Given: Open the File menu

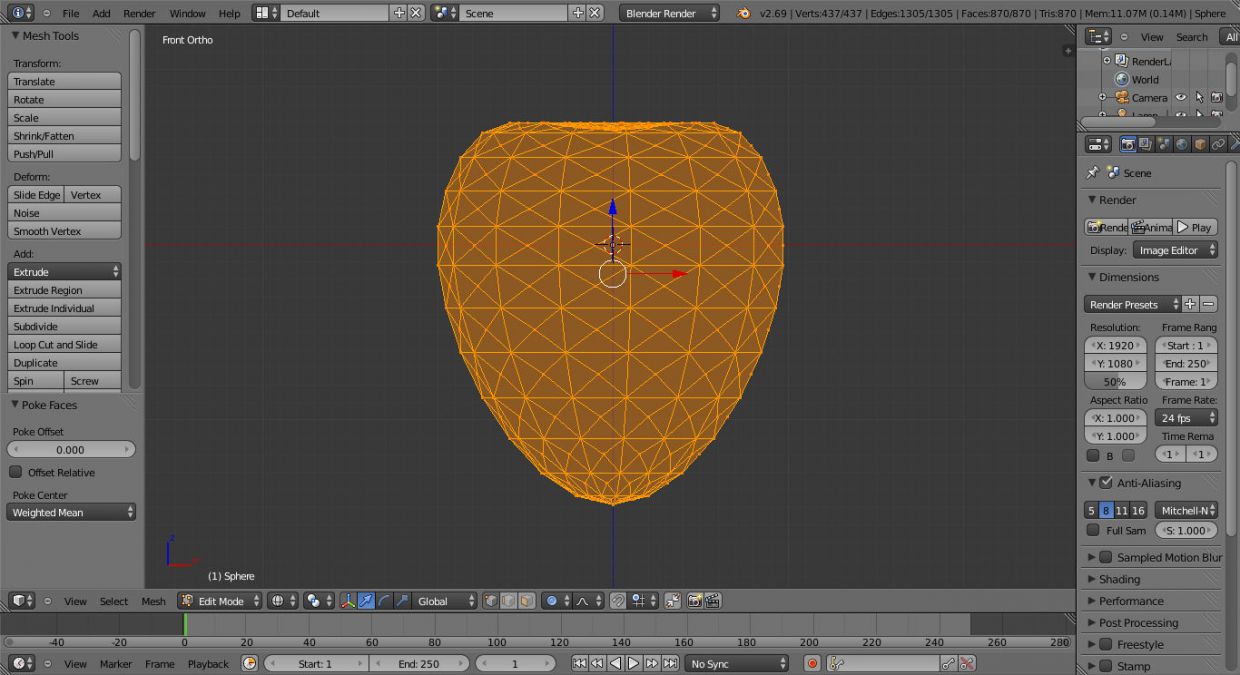Looking at the screenshot, I should [71, 13].
